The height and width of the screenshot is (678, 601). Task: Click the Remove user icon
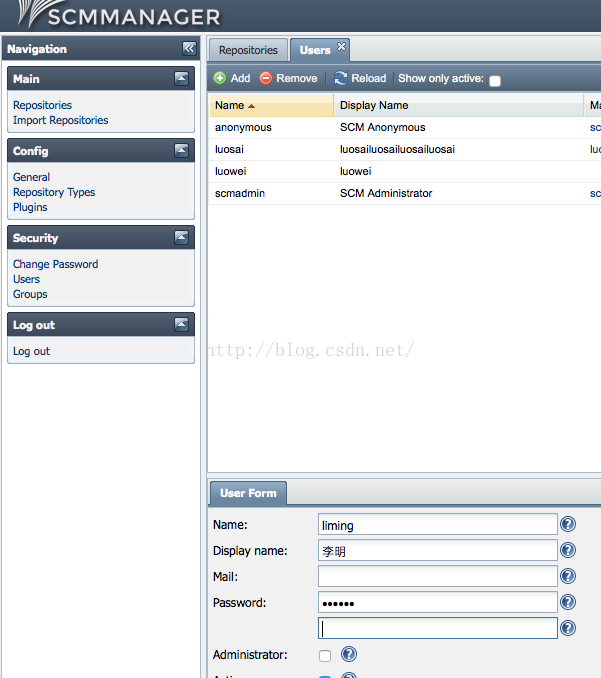(266, 78)
